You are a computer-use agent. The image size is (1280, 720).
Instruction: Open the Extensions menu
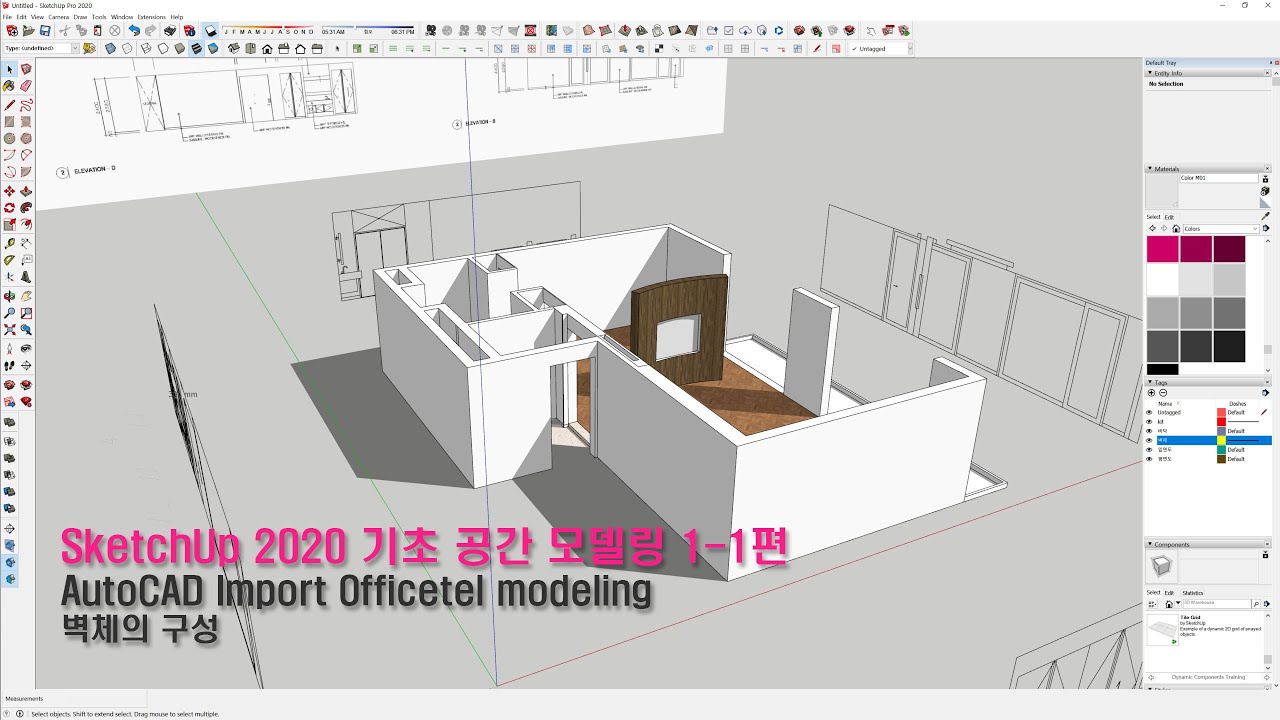pyautogui.click(x=152, y=17)
